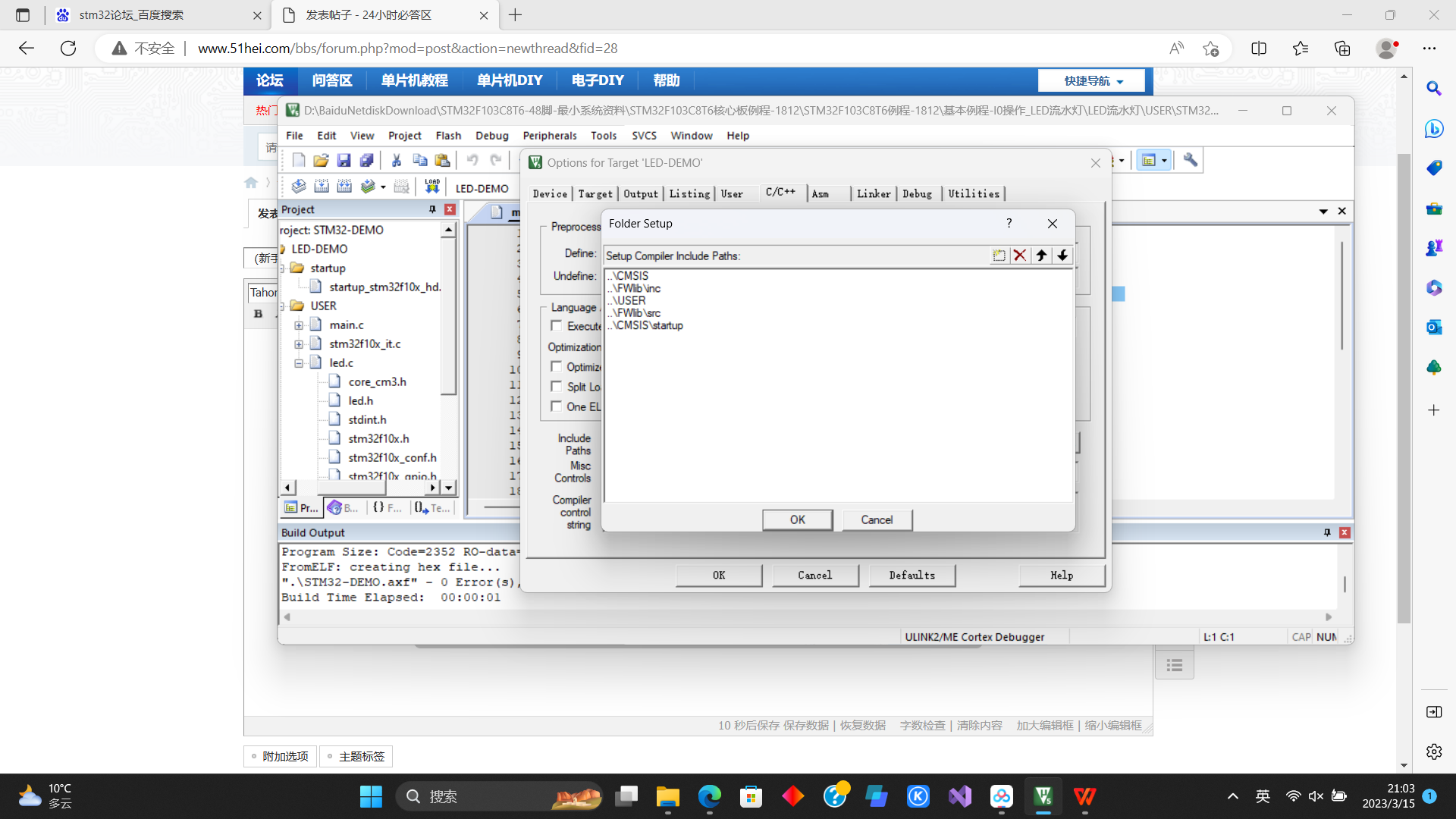Screen dimensions: 1456x819
Task: Click Help button in Options dialog
Action: pyautogui.click(x=1062, y=576)
